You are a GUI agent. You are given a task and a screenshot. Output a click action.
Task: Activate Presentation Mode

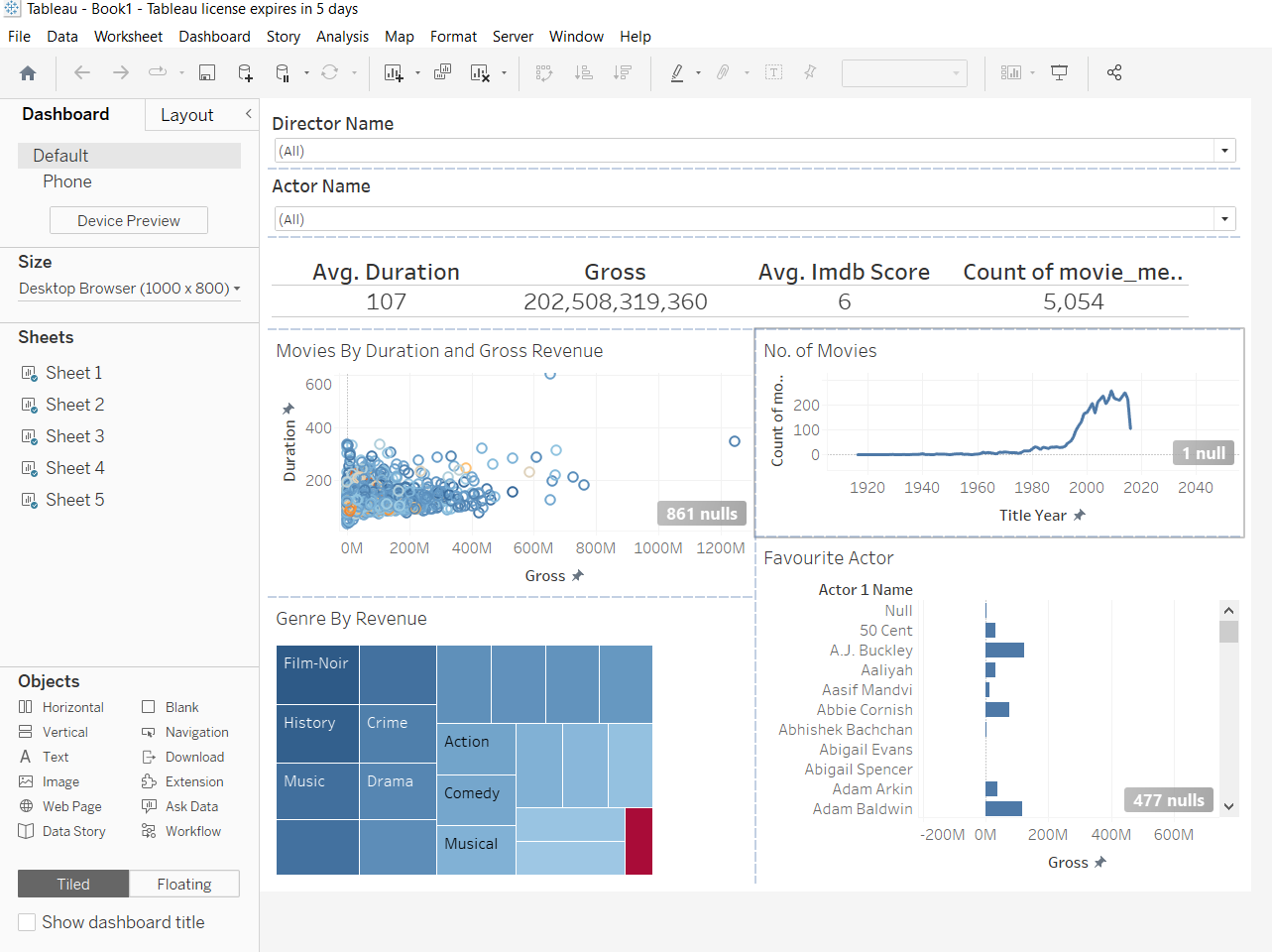tap(1060, 72)
